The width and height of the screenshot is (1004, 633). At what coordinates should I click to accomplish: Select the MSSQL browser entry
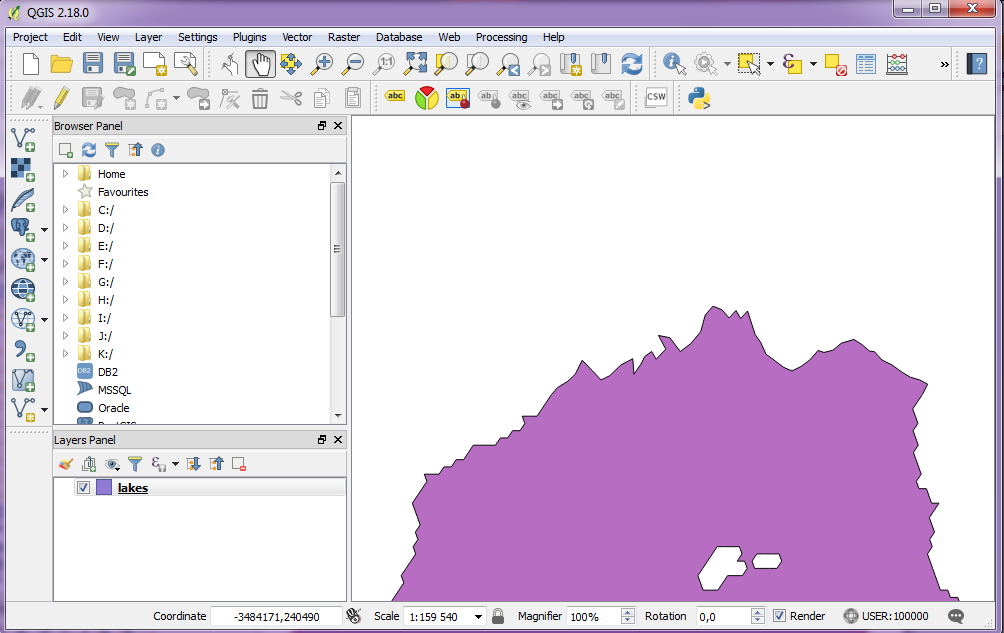pyautogui.click(x=114, y=390)
